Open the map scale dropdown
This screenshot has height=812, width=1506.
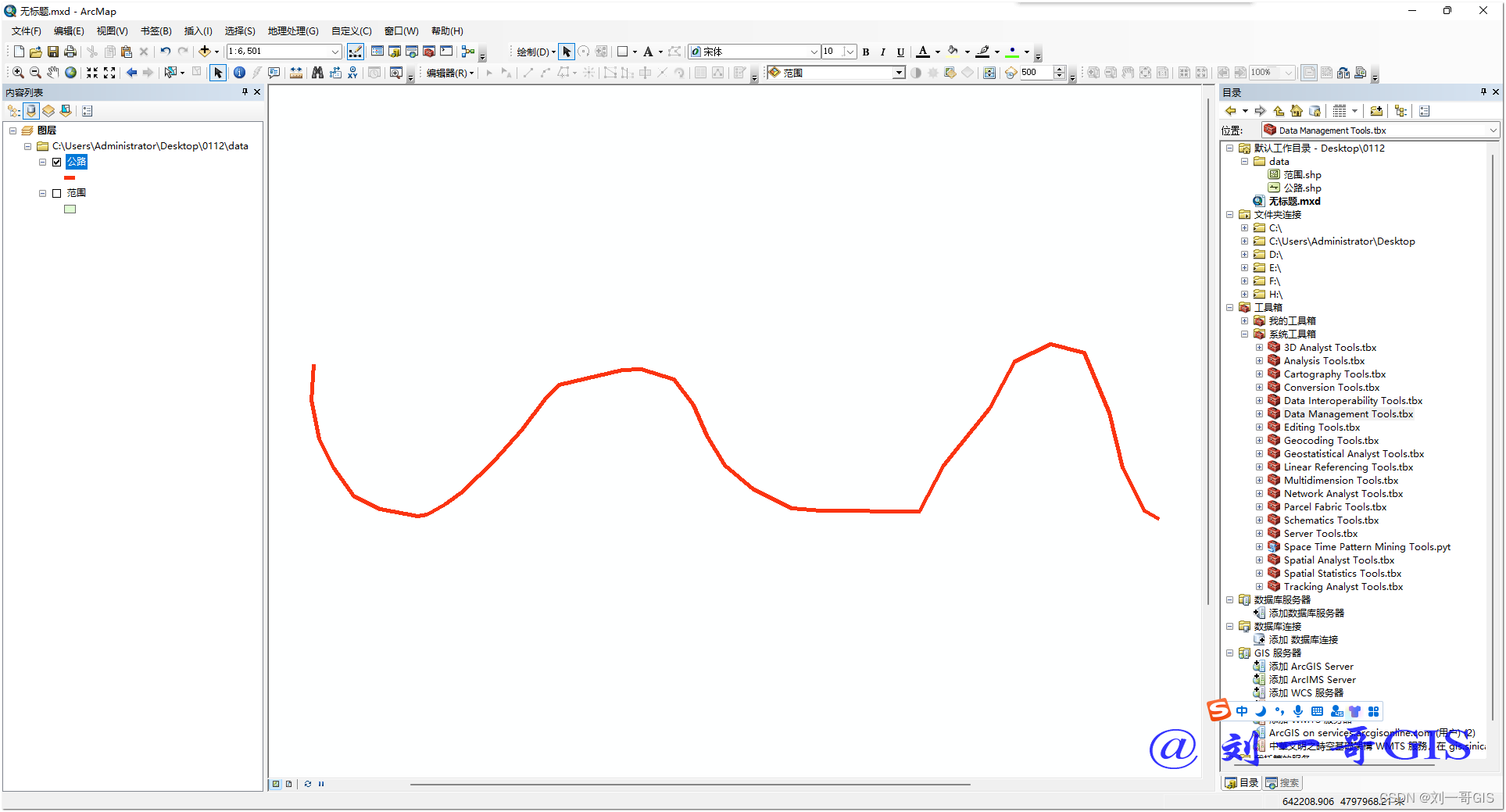[335, 52]
